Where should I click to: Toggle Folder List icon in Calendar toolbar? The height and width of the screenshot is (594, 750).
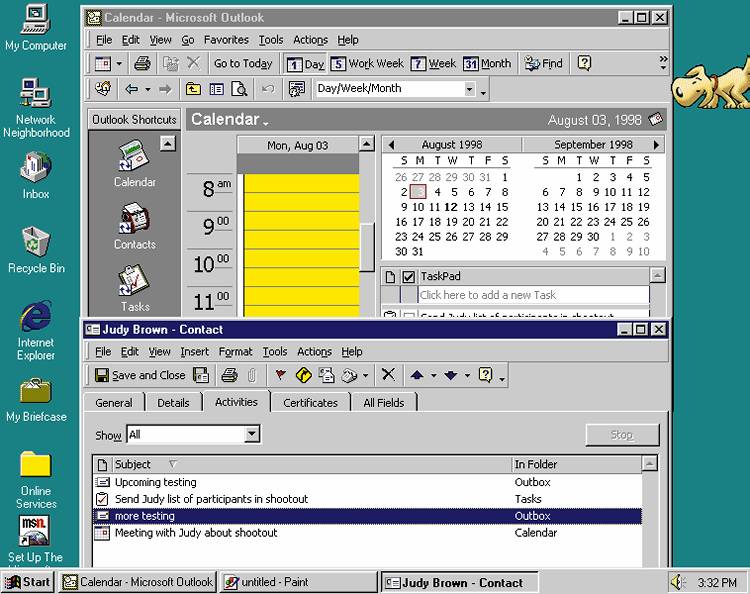[217, 89]
